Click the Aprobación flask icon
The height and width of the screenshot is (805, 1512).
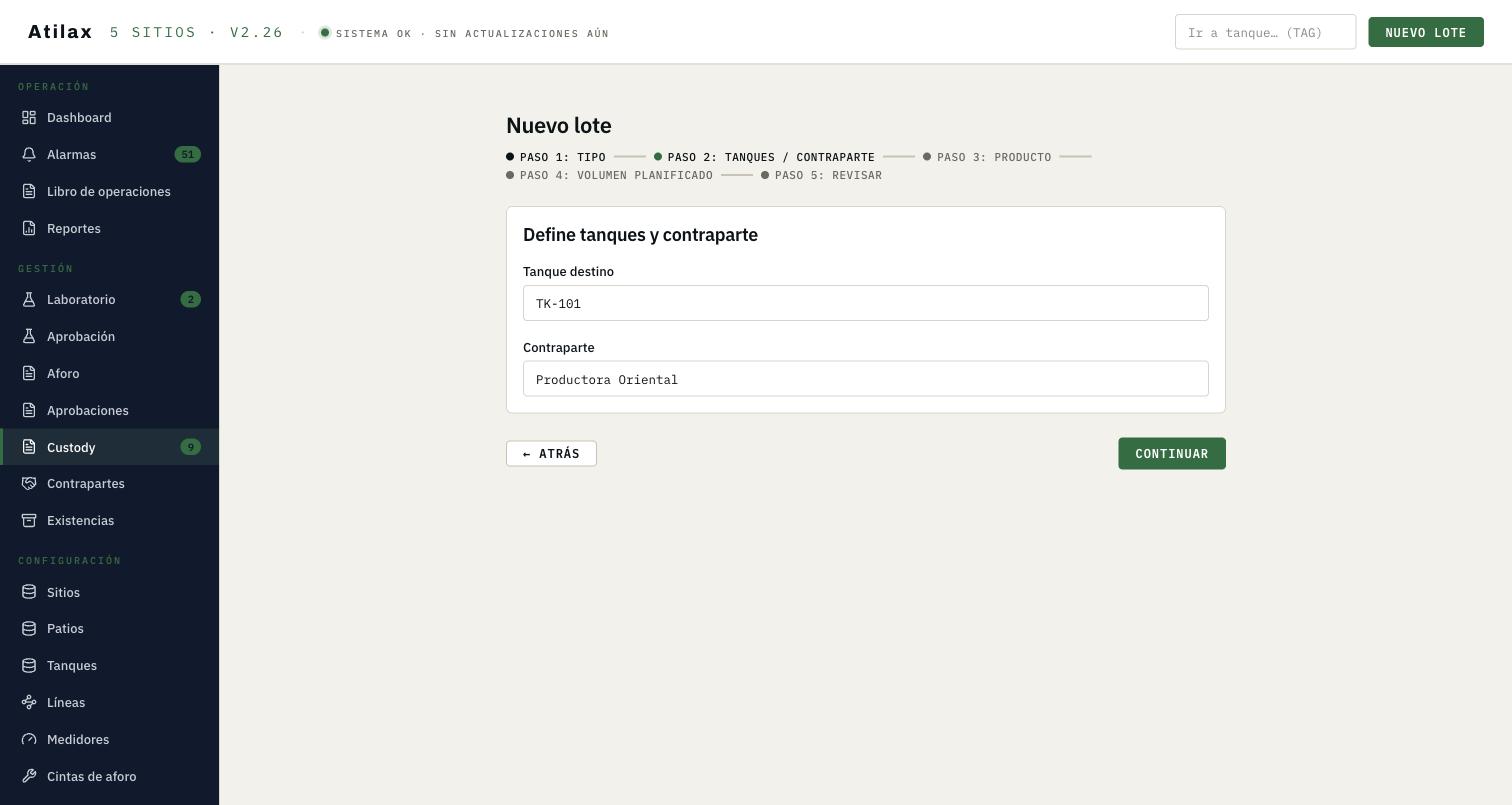click(x=29, y=337)
